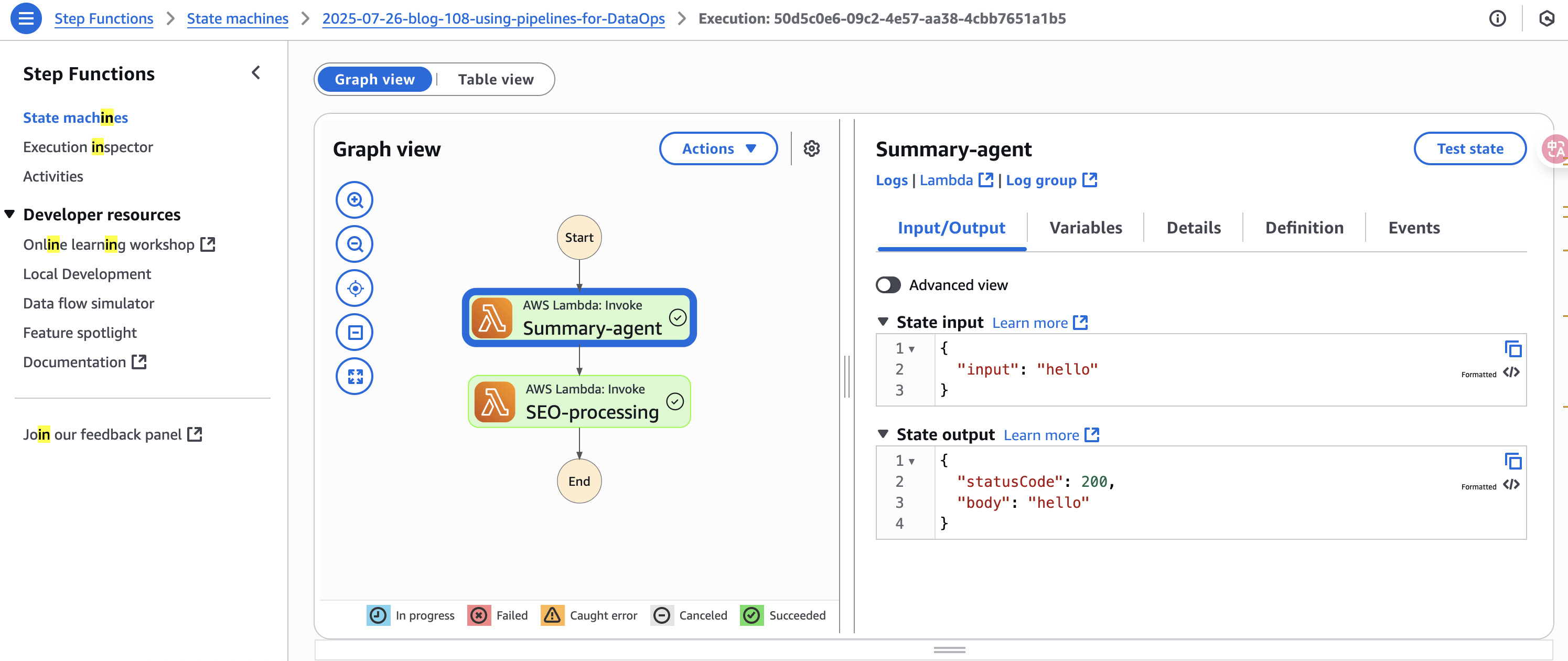Image resolution: width=1568 pixels, height=661 pixels.
Task: Open the Logs link
Action: (891, 180)
